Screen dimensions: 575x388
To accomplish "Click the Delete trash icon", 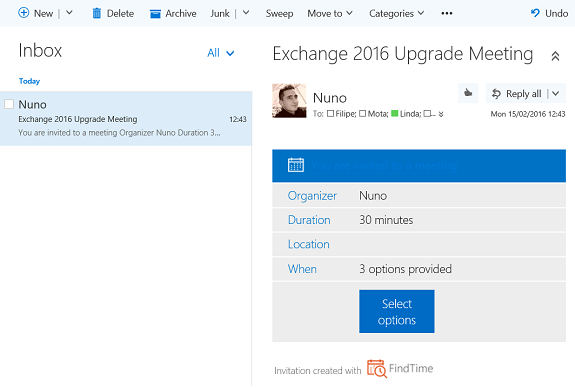I will 96,13.
